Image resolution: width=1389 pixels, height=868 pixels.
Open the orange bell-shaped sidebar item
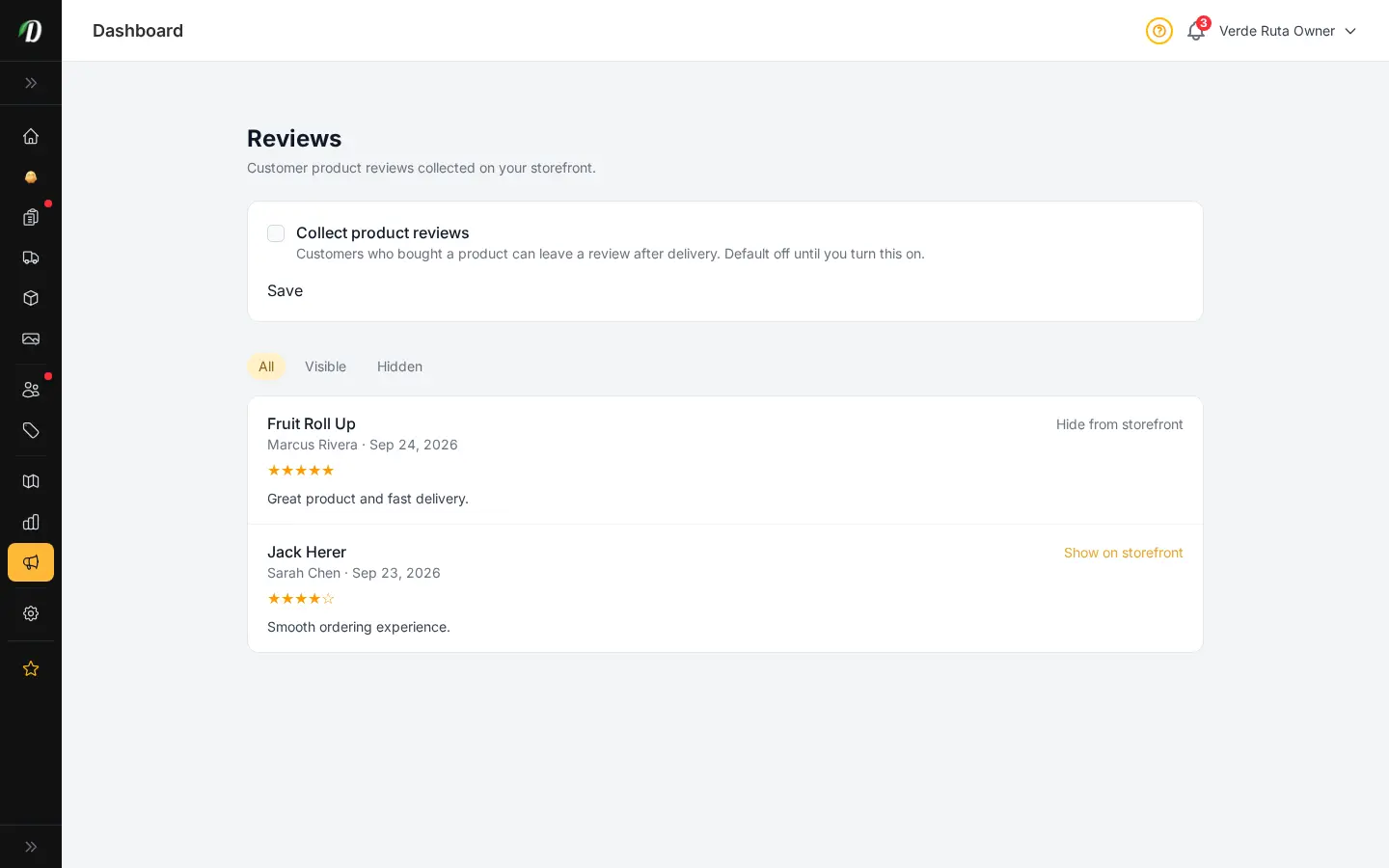31,176
